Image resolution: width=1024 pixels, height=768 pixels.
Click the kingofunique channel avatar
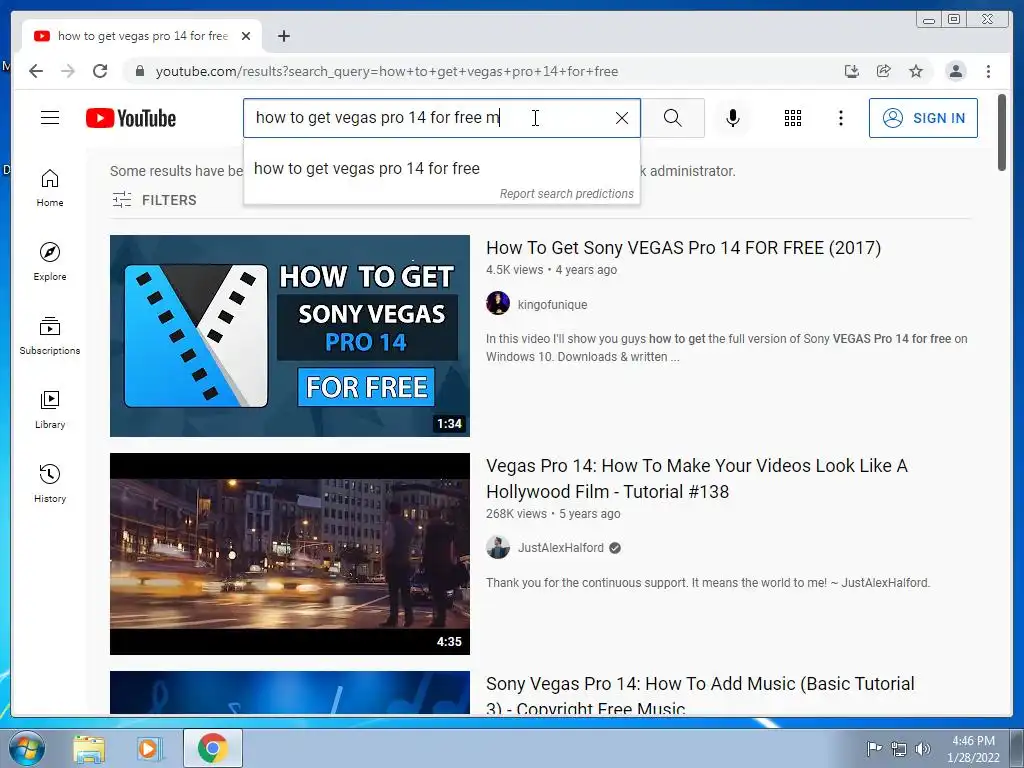[498, 303]
